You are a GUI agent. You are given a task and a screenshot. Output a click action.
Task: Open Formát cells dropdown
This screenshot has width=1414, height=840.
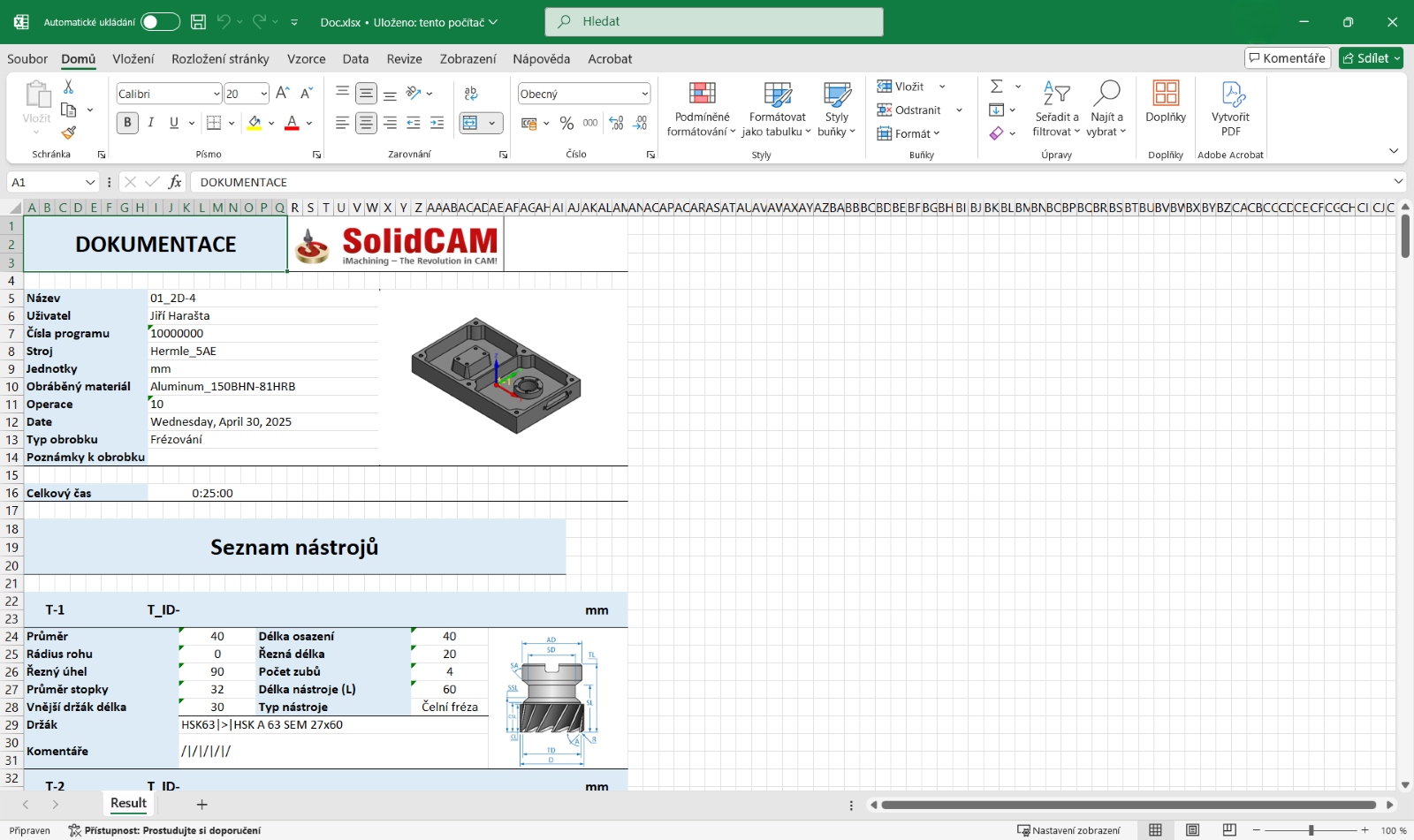pyautogui.click(x=908, y=133)
